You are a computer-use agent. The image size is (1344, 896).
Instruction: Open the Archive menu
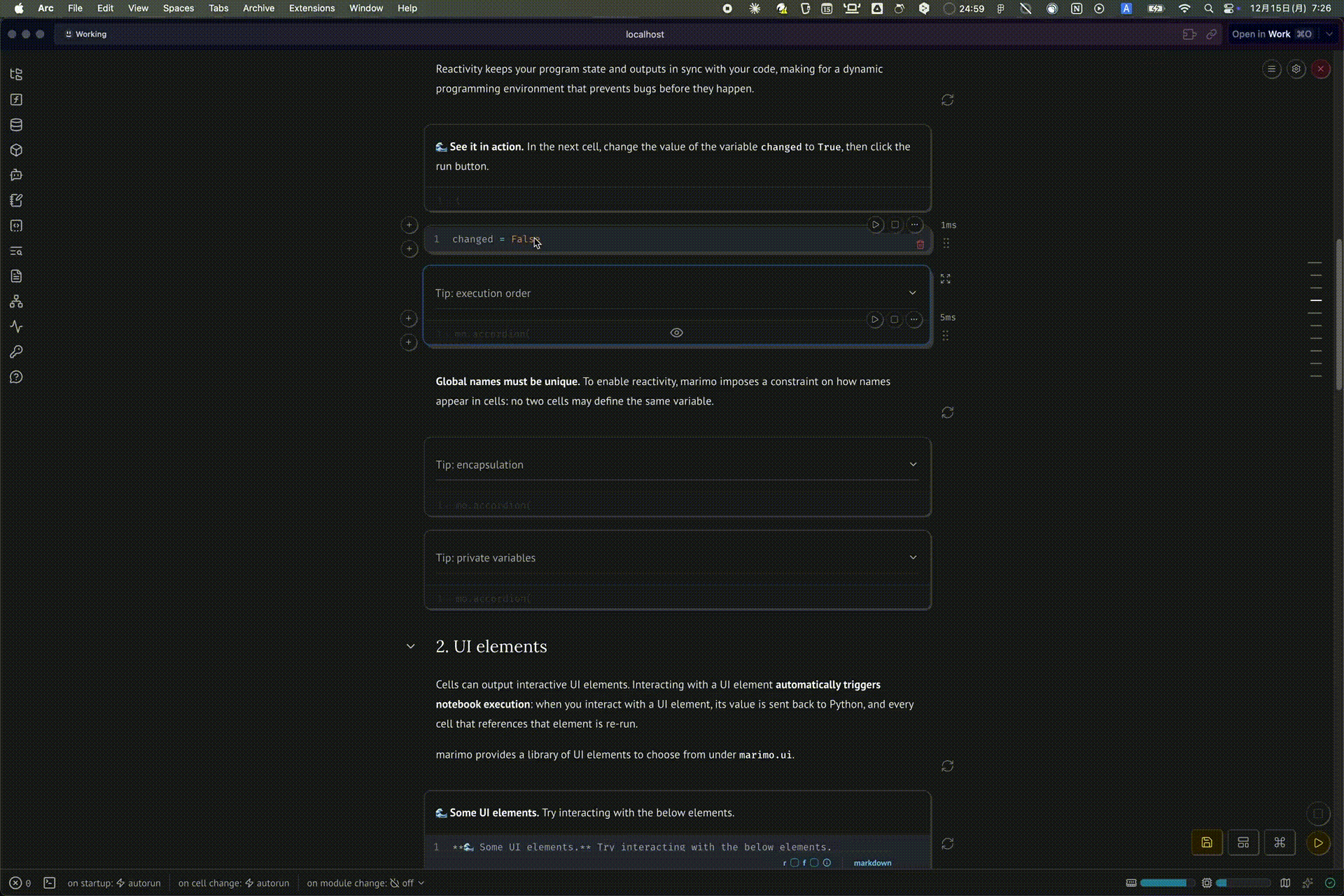(x=258, y=8)
